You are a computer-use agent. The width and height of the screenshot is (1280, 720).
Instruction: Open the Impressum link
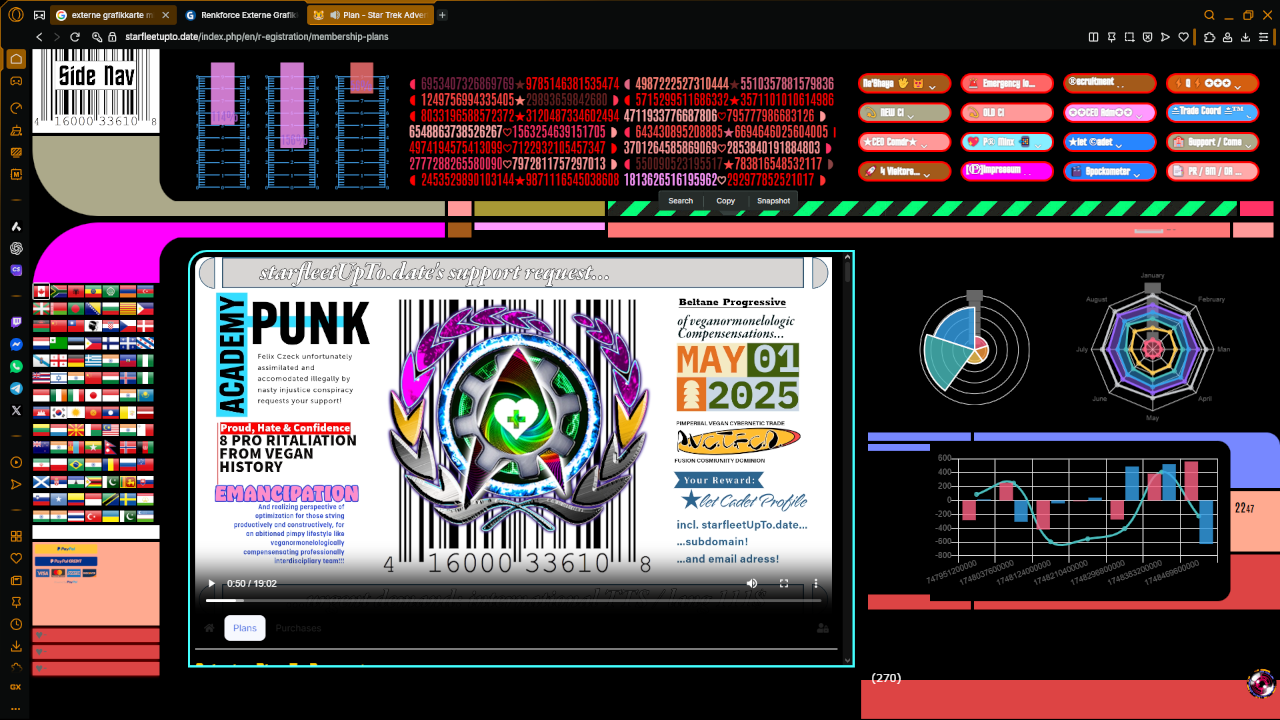1006,171
